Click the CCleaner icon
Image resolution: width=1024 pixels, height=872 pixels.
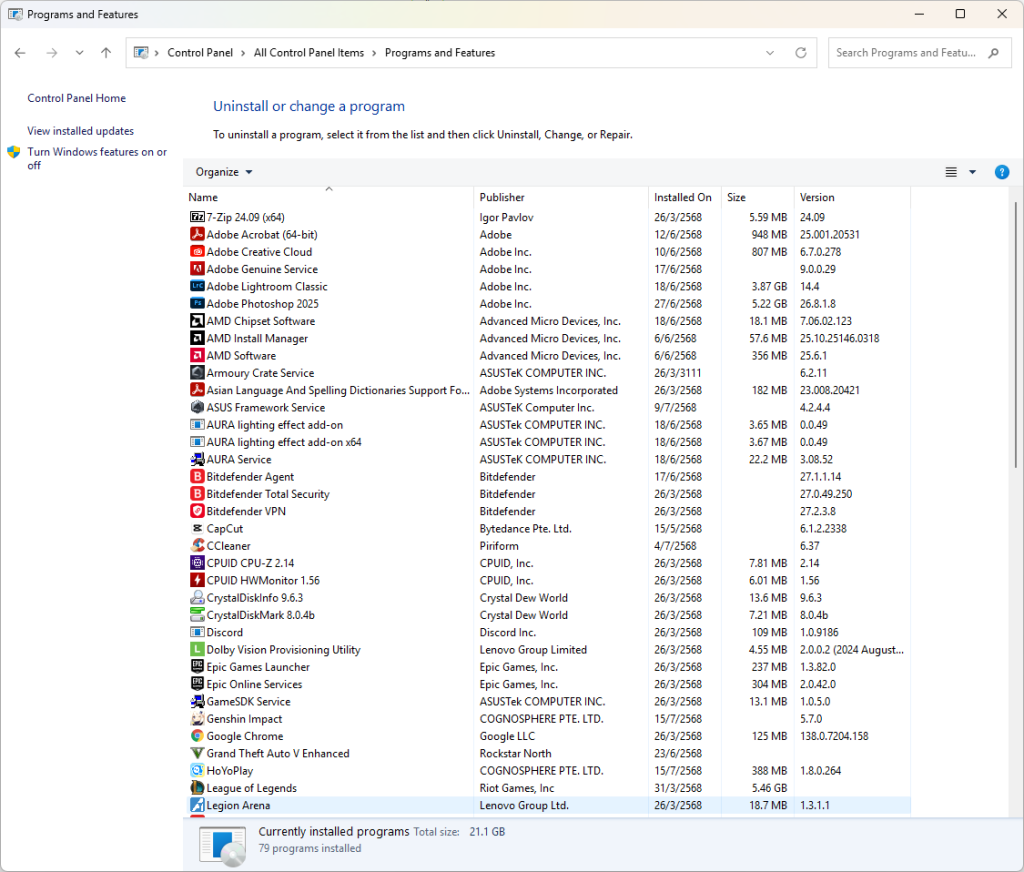click(x=197, y=546)
